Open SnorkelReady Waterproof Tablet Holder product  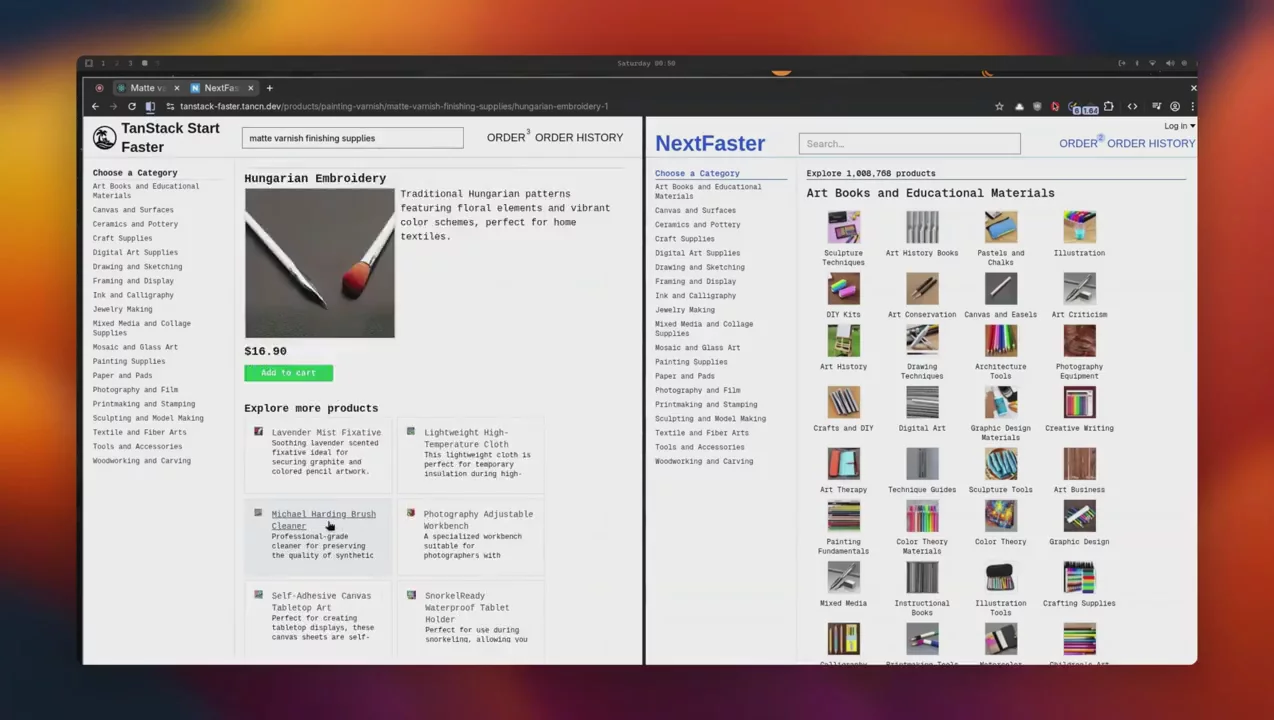(x=470, y=617)
